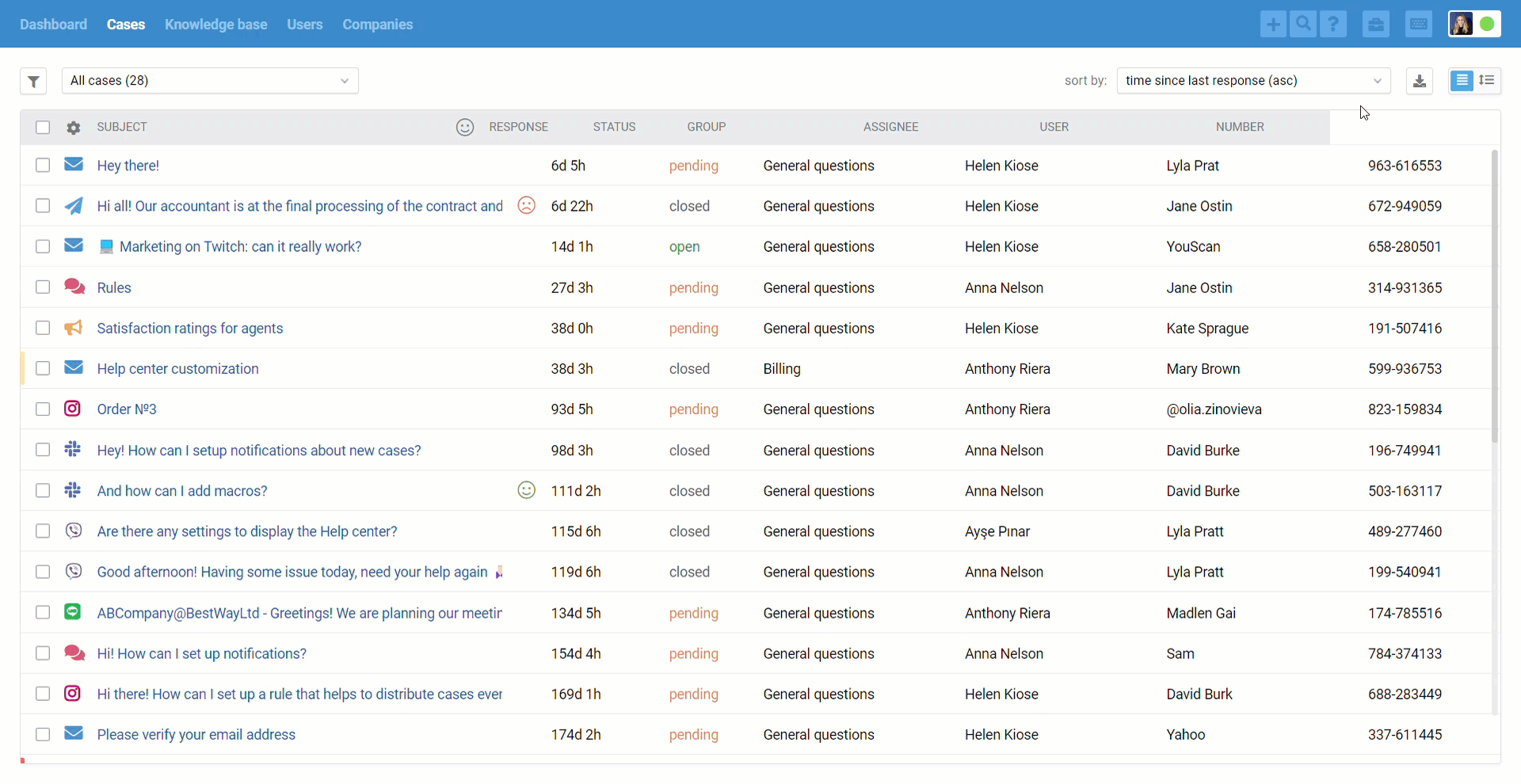Go to the Knowledge base tab
This screenshot has height=784, width=1521.
pos(215,25)
